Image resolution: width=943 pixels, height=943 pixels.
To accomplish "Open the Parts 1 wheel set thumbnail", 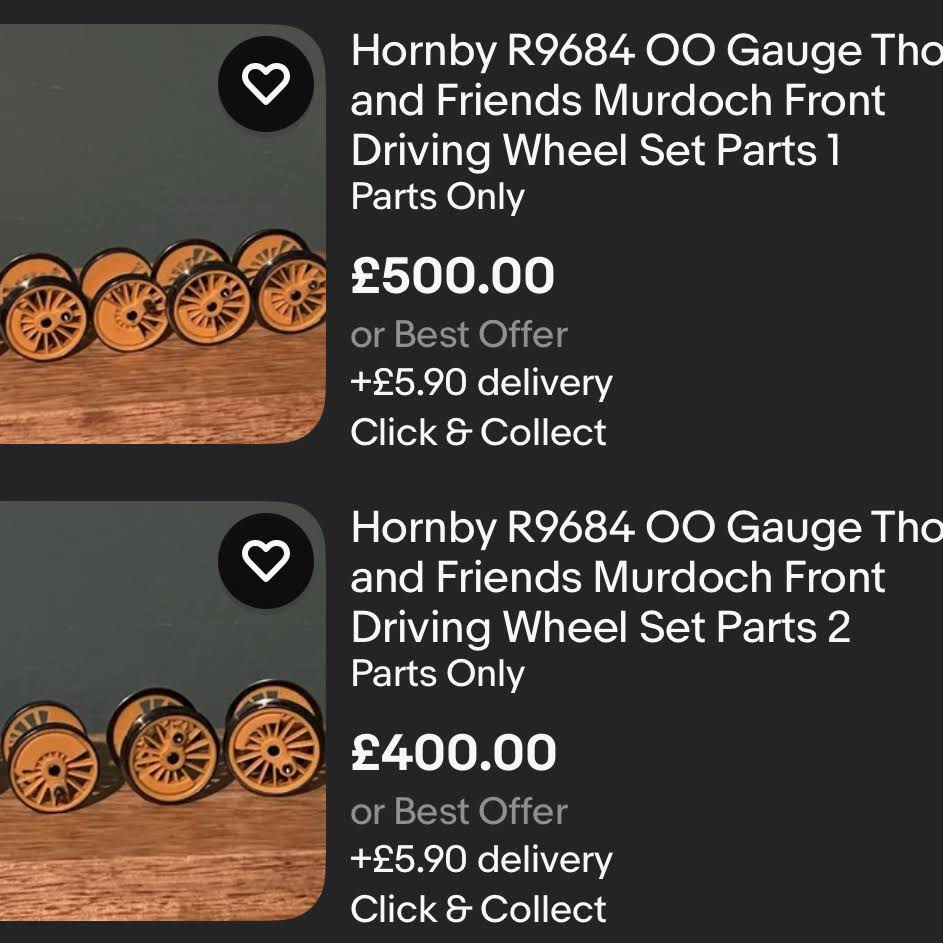I will click(x=162, y=233).
